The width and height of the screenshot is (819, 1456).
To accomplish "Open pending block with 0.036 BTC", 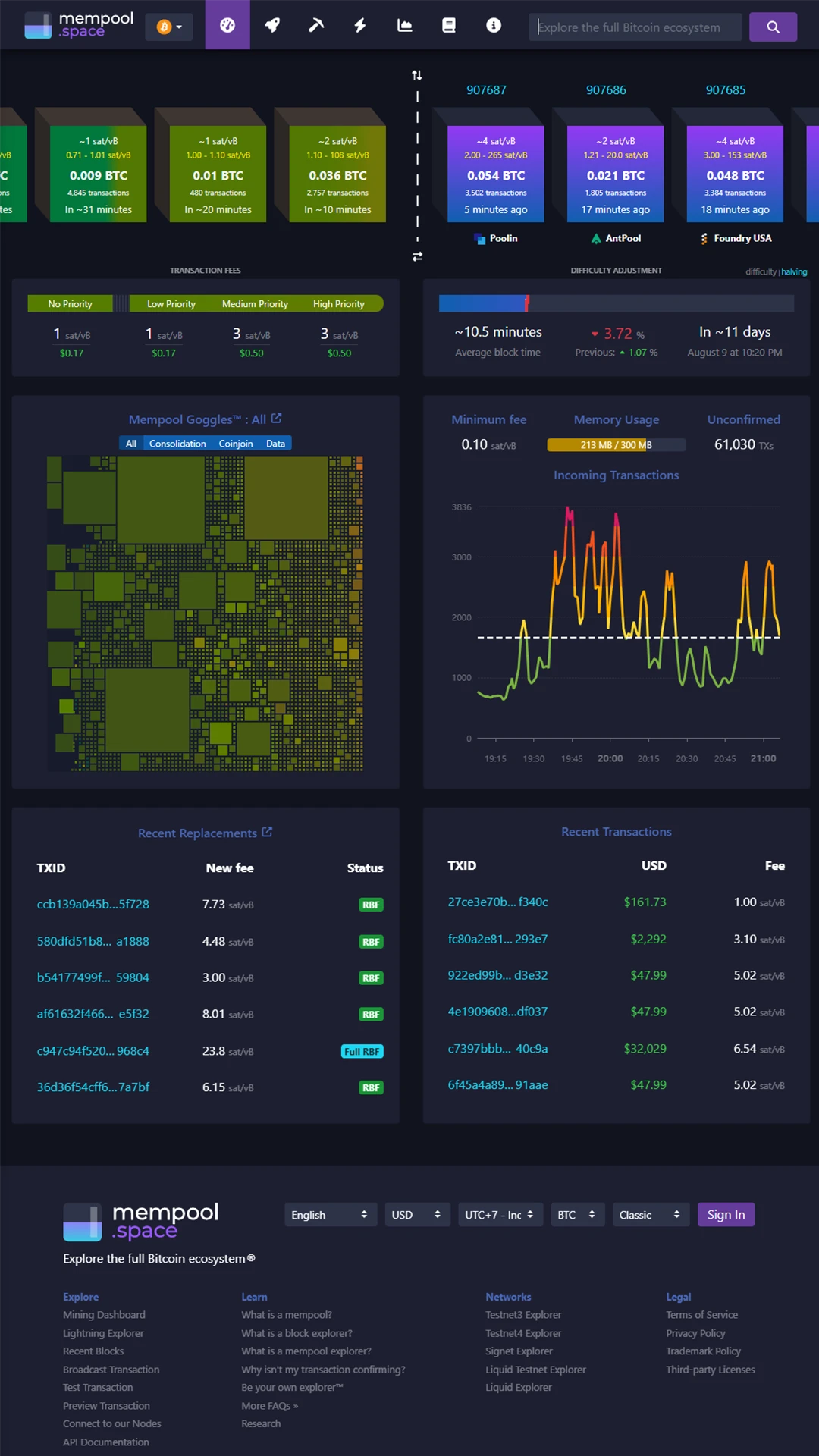I will click(x=337, y=174).
